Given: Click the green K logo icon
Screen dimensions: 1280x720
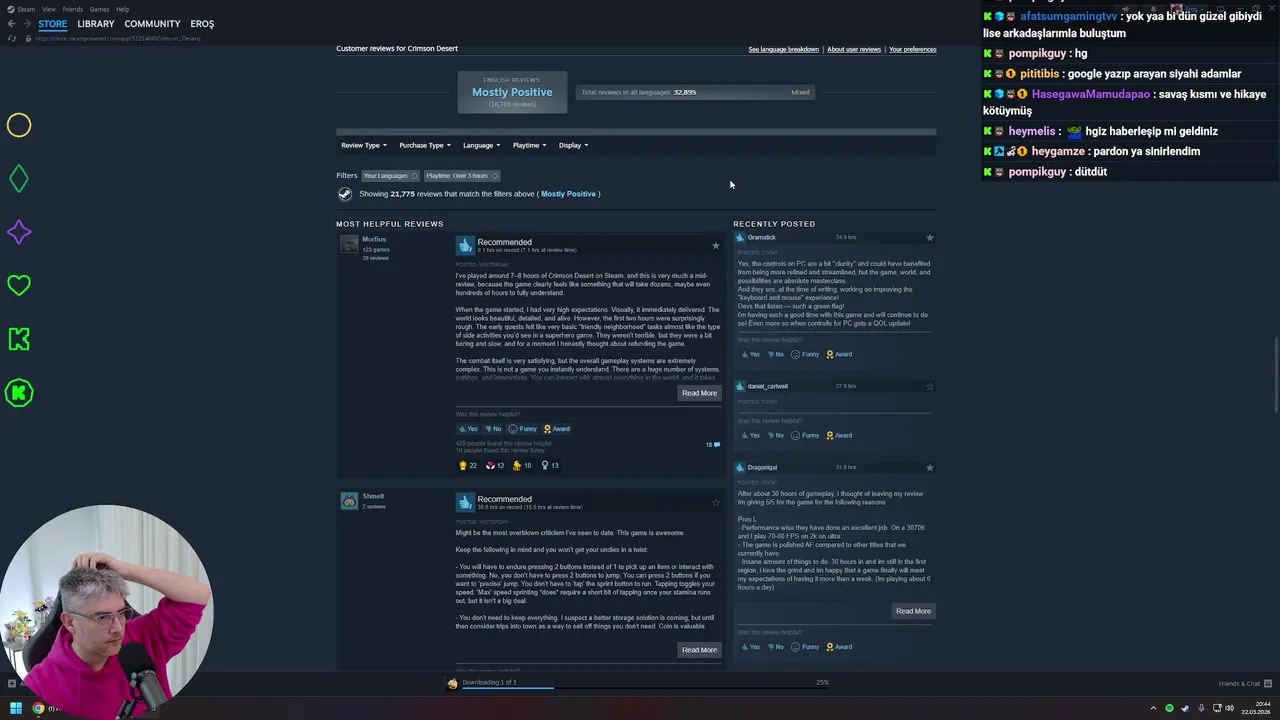Looking at the screenshot, I should (x=19, y=339).
